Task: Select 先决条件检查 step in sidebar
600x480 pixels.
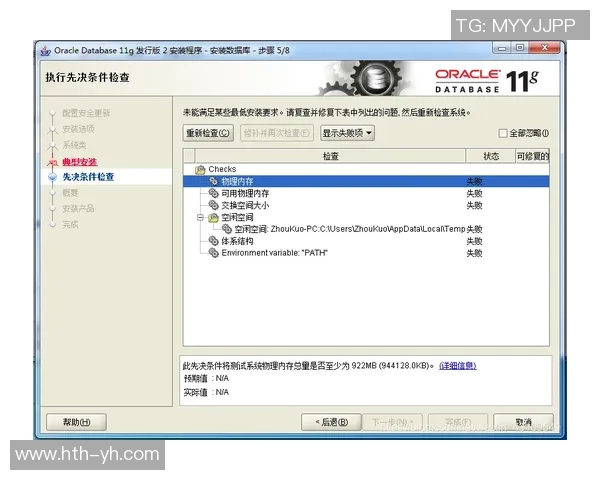Action: [x=88, y=177]
